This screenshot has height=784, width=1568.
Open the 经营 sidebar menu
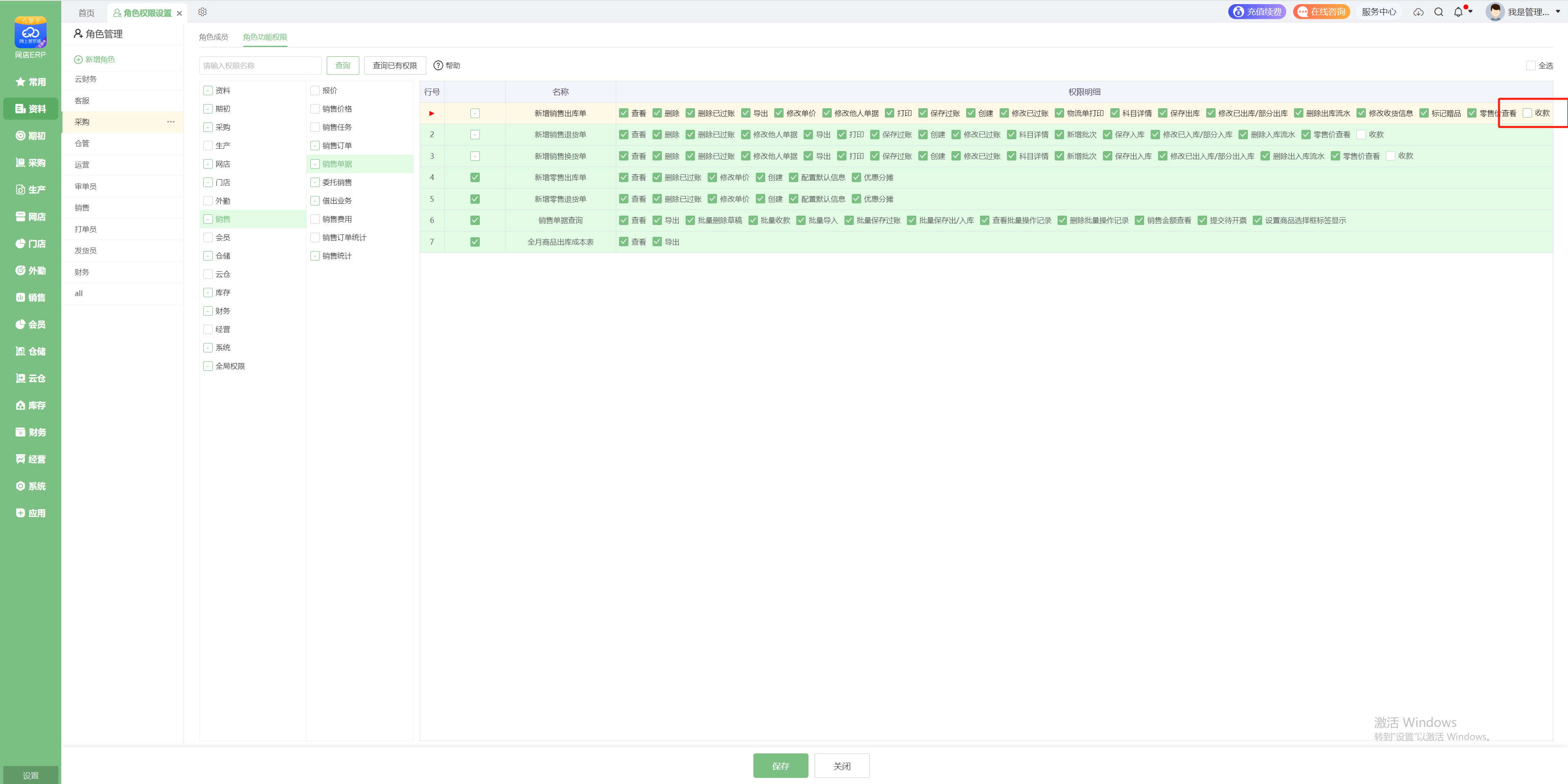31,459
